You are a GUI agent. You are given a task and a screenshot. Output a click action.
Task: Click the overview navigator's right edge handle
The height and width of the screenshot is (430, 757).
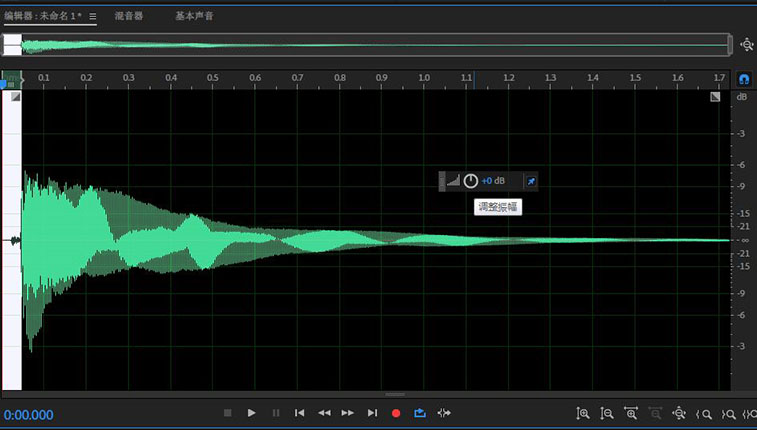[730, 45]
